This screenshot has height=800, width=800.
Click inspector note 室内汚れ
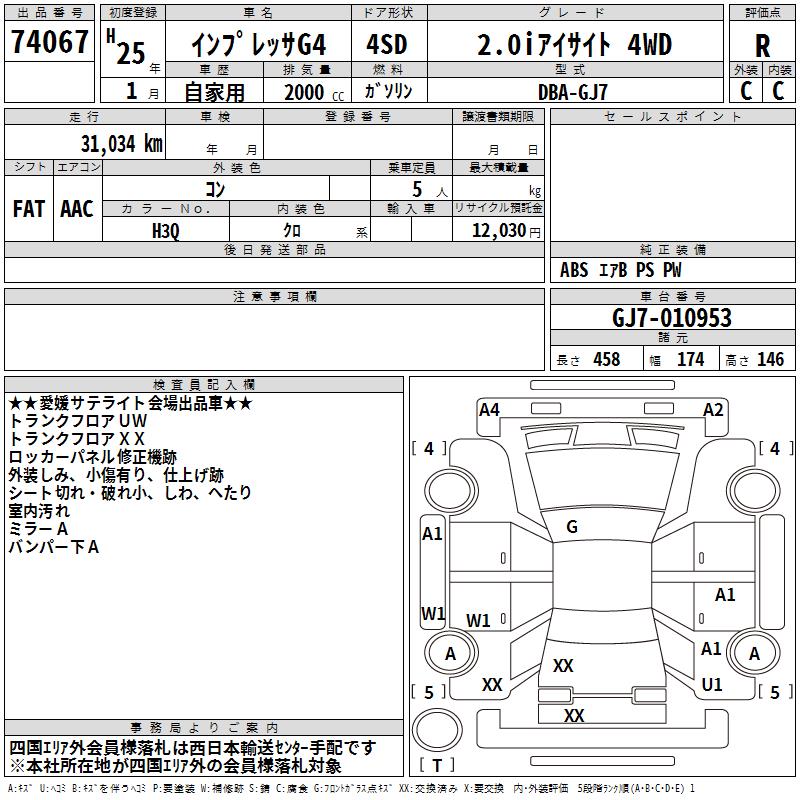point(39,511)
